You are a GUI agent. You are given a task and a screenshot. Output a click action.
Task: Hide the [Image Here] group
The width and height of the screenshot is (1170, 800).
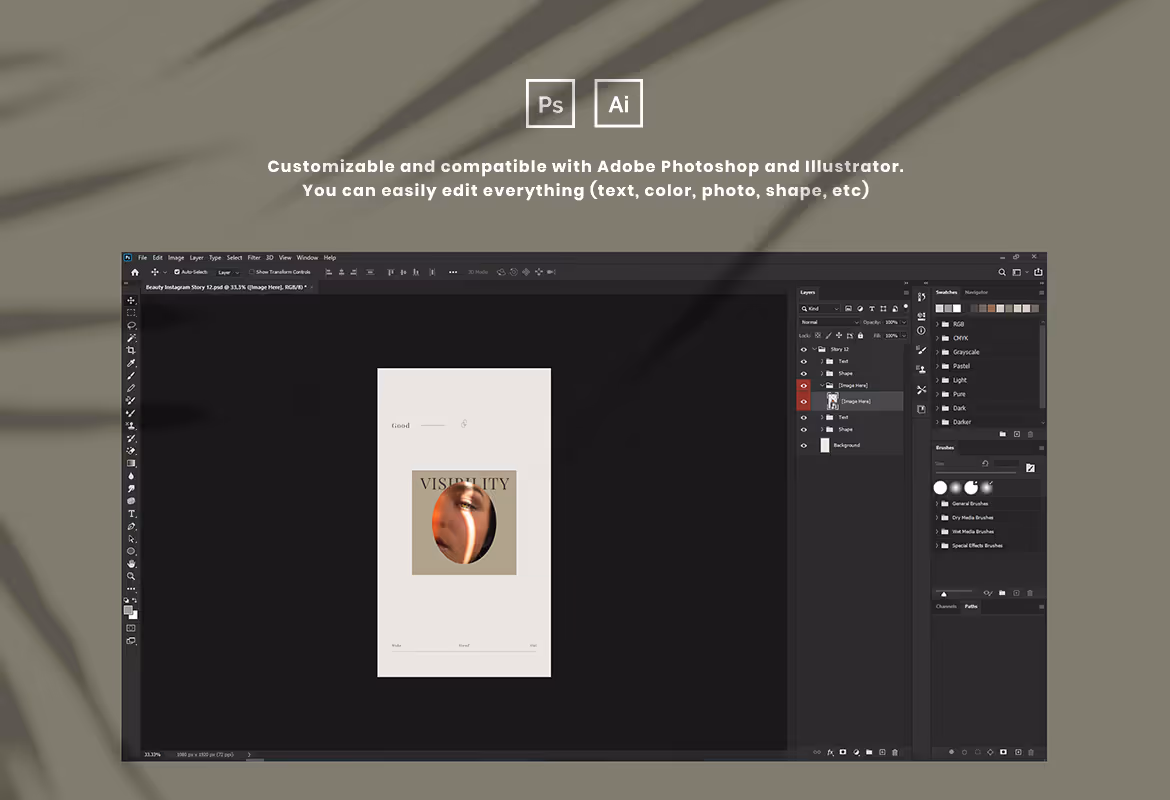804,386
